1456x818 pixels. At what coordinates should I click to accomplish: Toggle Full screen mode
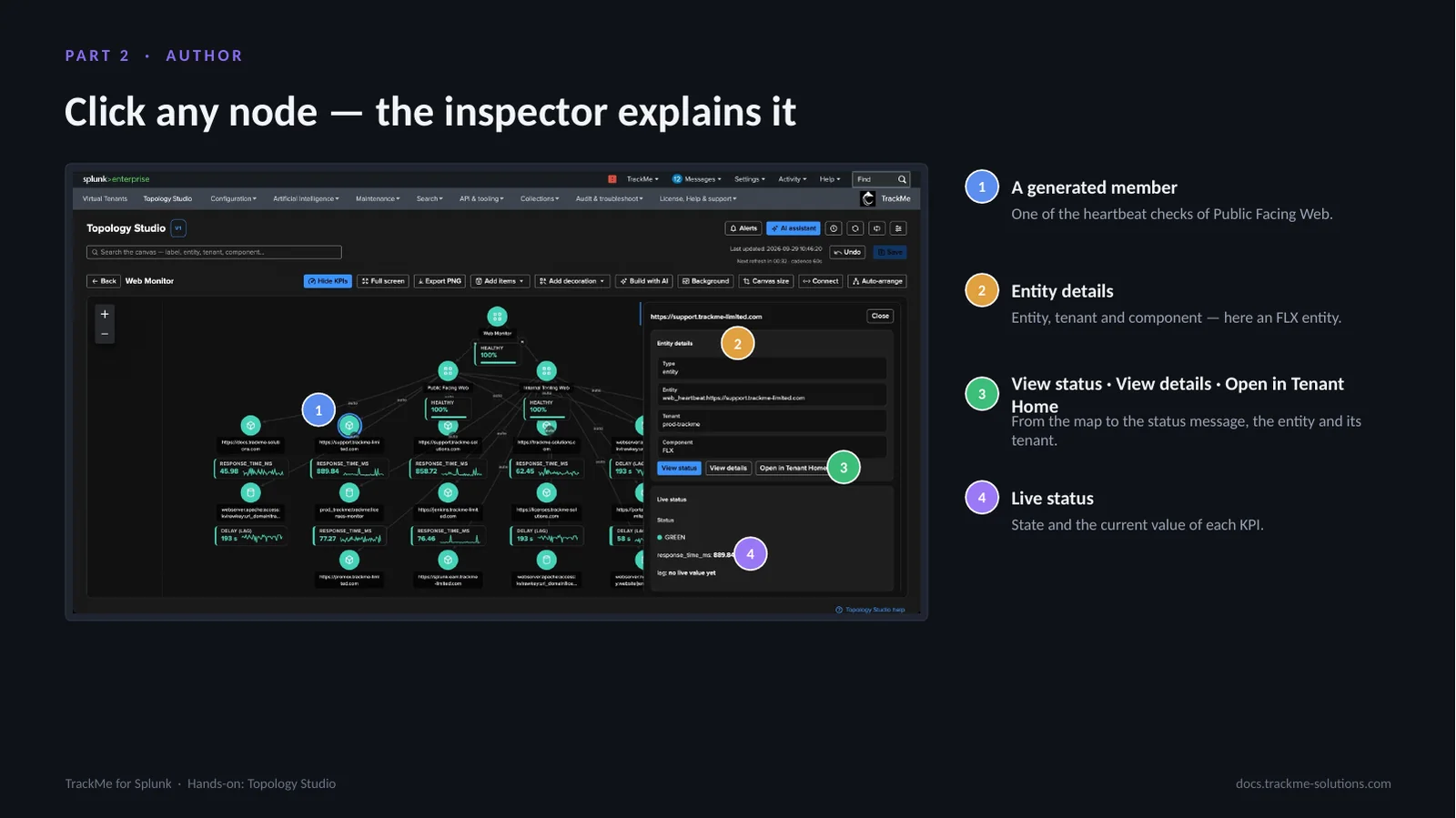coord(383,281)
